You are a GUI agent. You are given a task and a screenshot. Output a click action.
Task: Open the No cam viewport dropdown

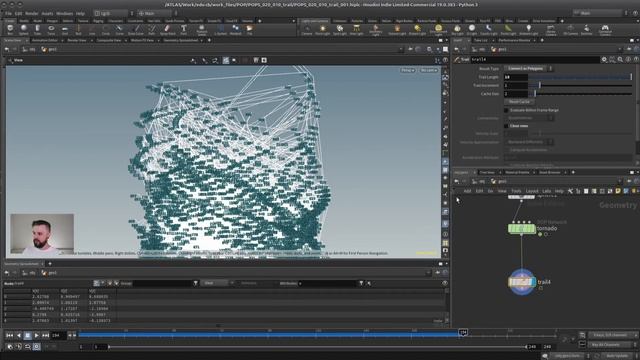tap(428, 70)
